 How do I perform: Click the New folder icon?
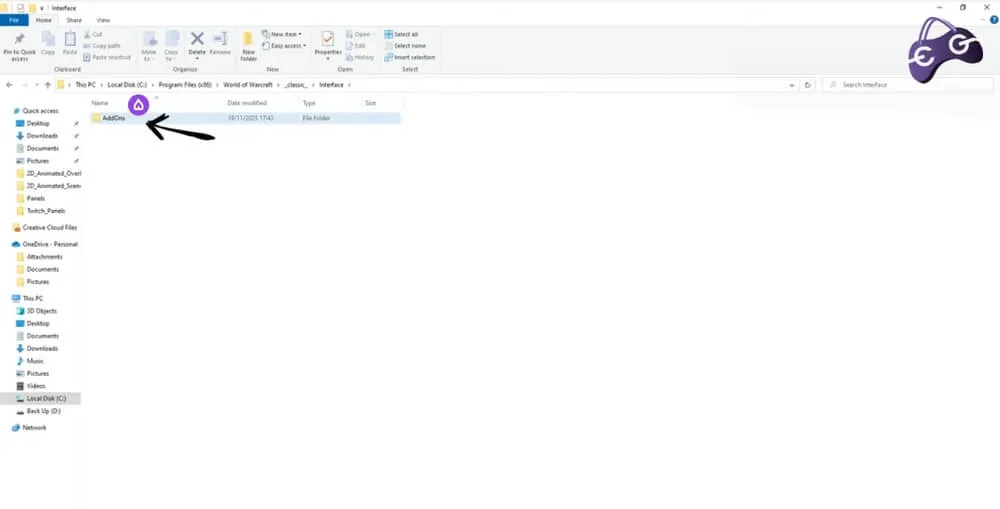248,40
